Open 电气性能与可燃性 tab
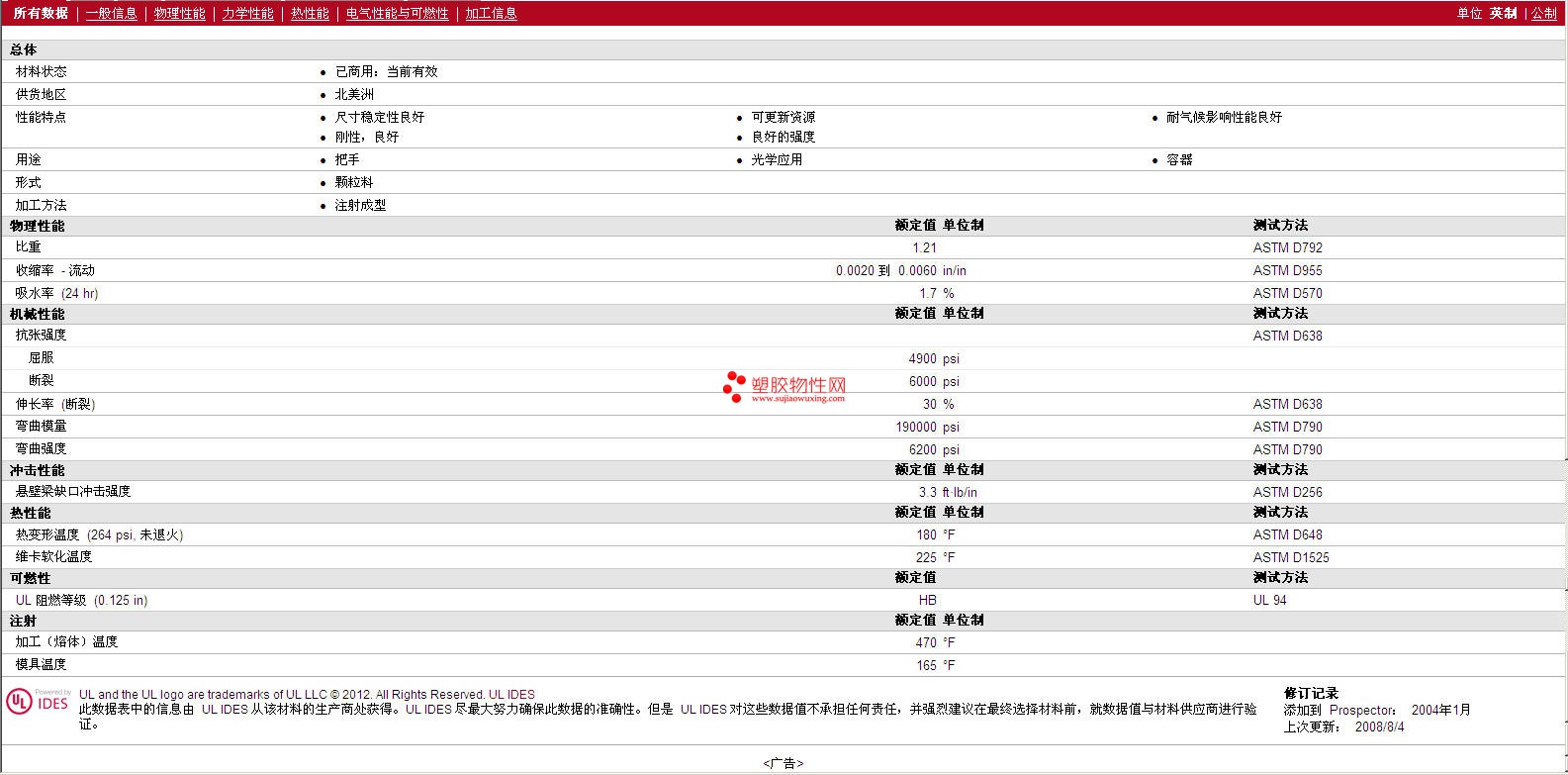This screenshot has width=1568, height=775. pos(397,13)
